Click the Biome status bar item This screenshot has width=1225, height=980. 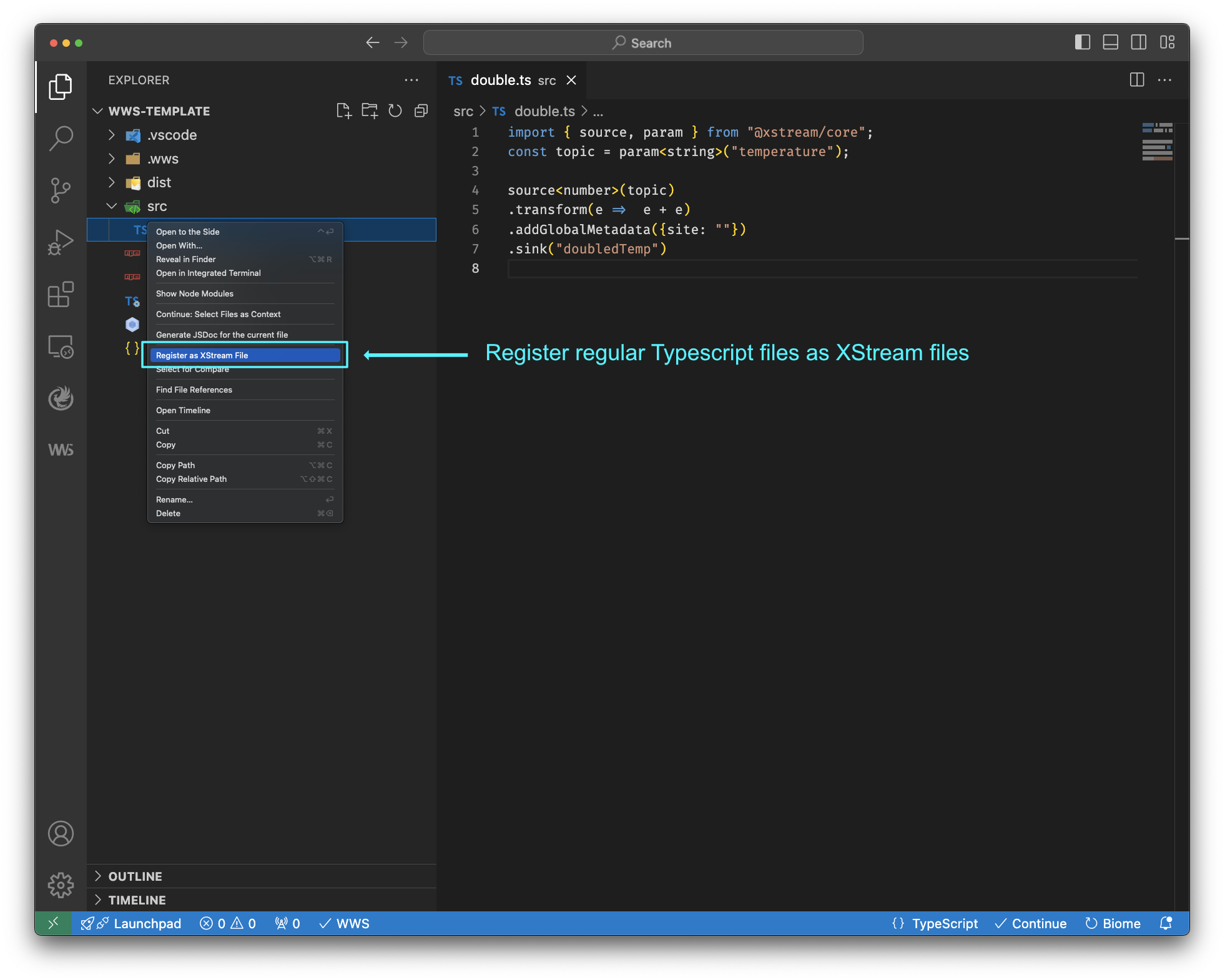pyautogui.click(x=1113, y=923)
